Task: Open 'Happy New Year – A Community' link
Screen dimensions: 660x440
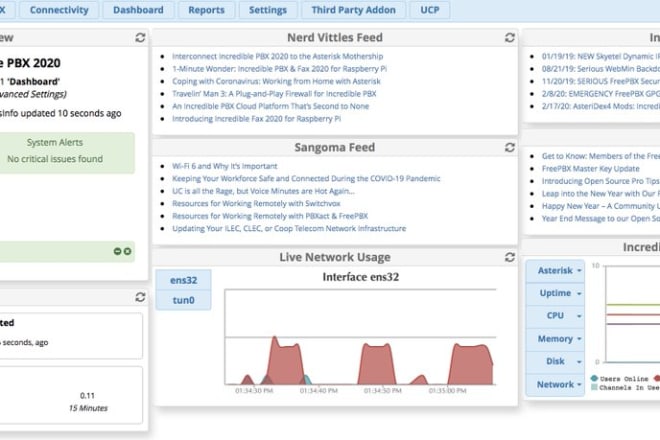Action: pyautogui.click(x=601, y=206)
